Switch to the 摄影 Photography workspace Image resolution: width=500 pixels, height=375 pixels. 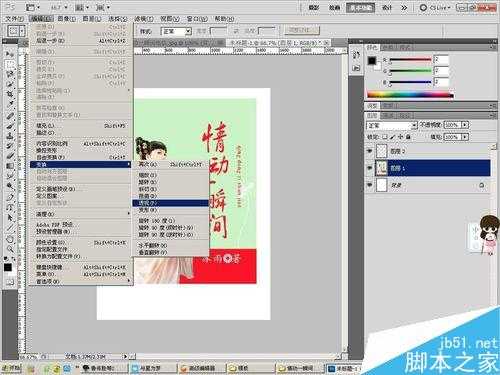point(313,7)
